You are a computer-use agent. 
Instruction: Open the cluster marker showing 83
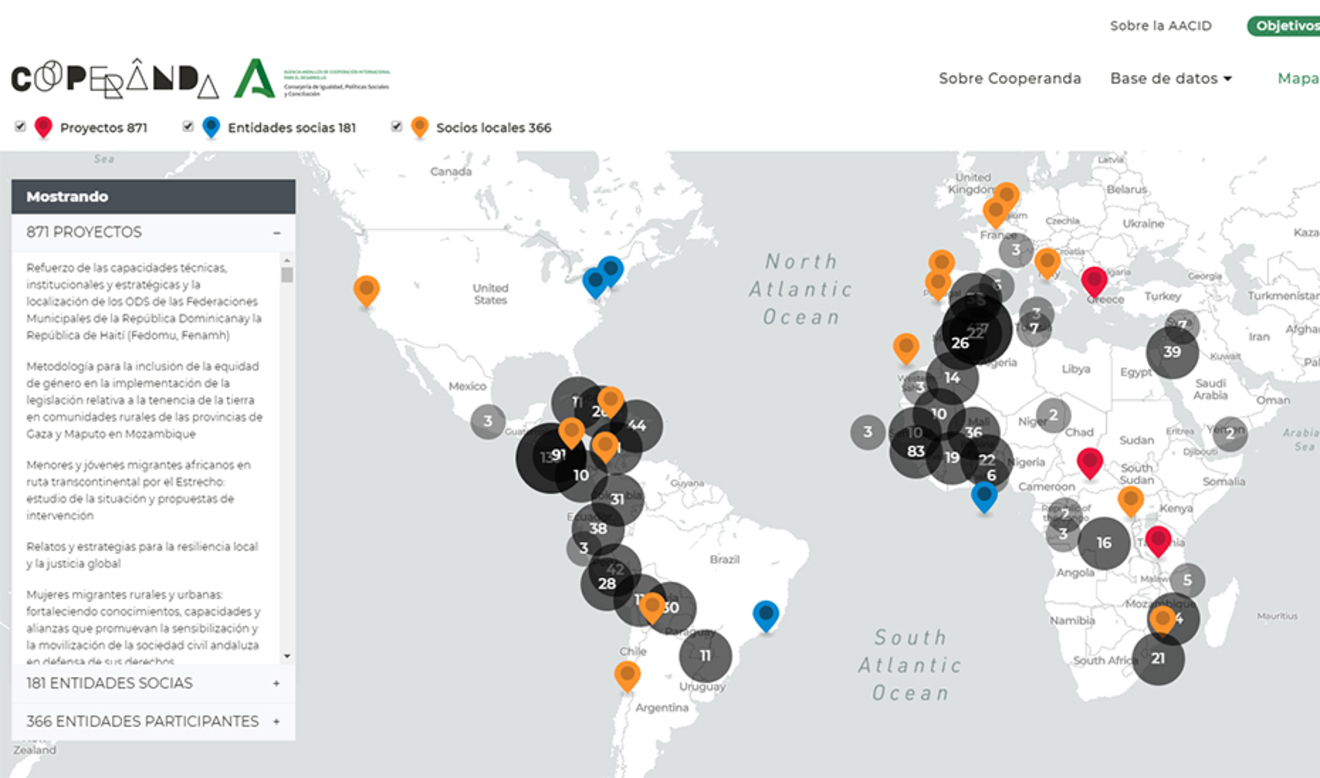(x=915, y=451)
